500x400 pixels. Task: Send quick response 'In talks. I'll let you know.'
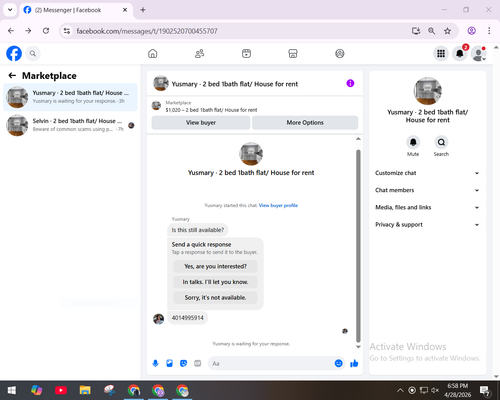215,282
